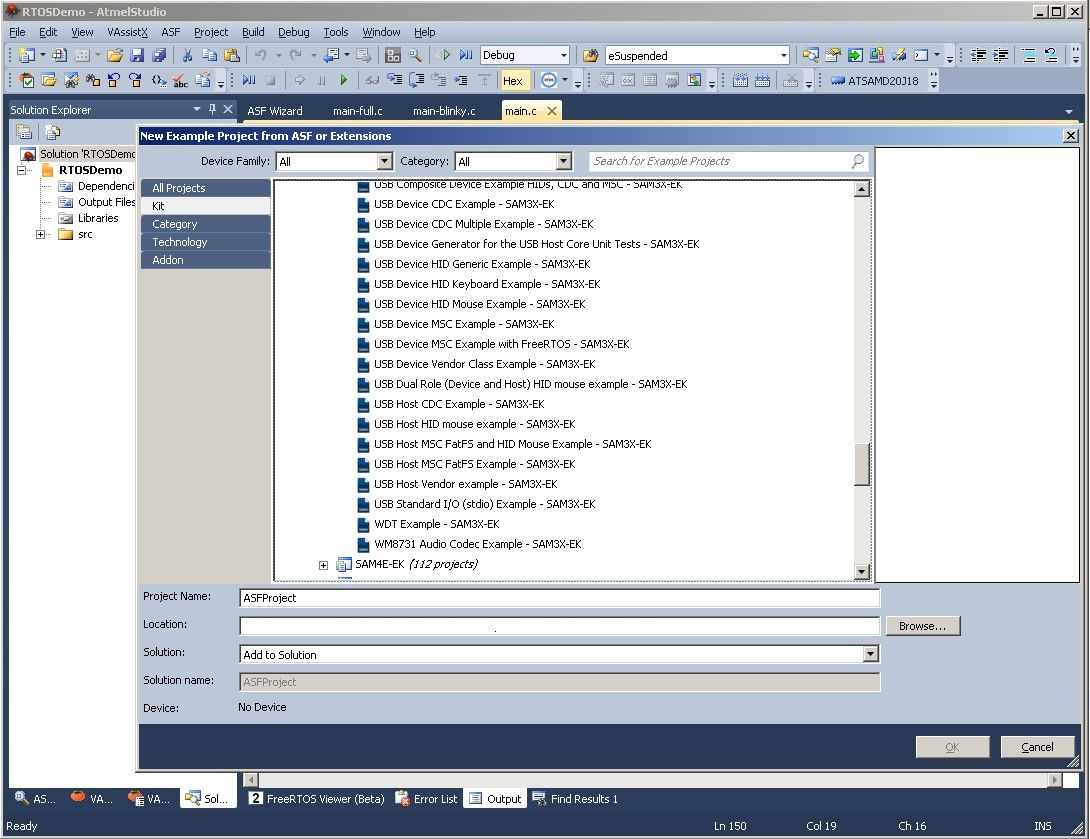Screen dimensions: 1090x839
Task: Click the Paste clipboard icon
Action: (231, 56)
